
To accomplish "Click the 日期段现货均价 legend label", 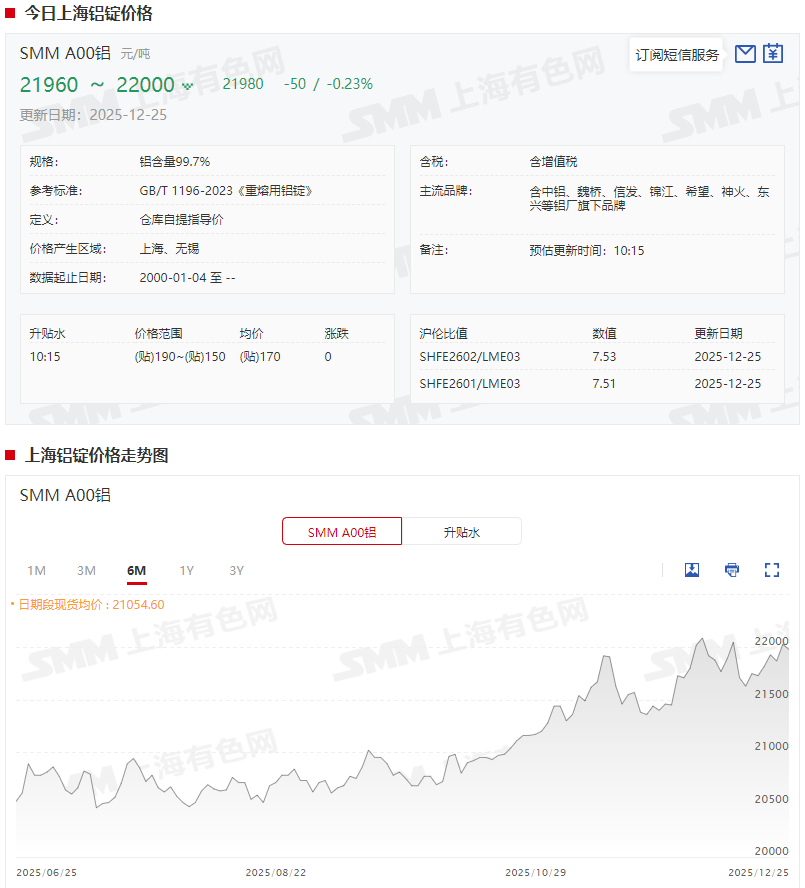I will click(x=88, y=605).
